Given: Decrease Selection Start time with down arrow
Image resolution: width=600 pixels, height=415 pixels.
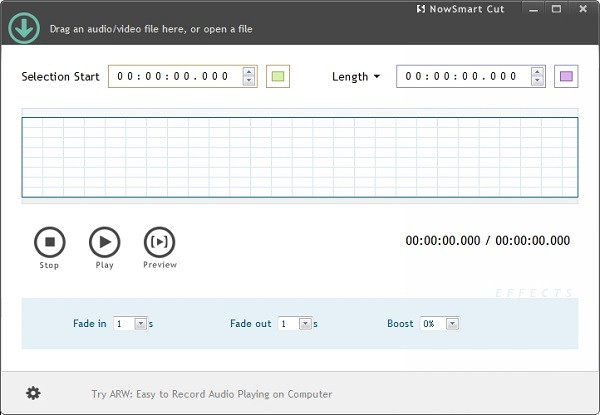Looking at the screenshot, I should (x=249, y=82).
